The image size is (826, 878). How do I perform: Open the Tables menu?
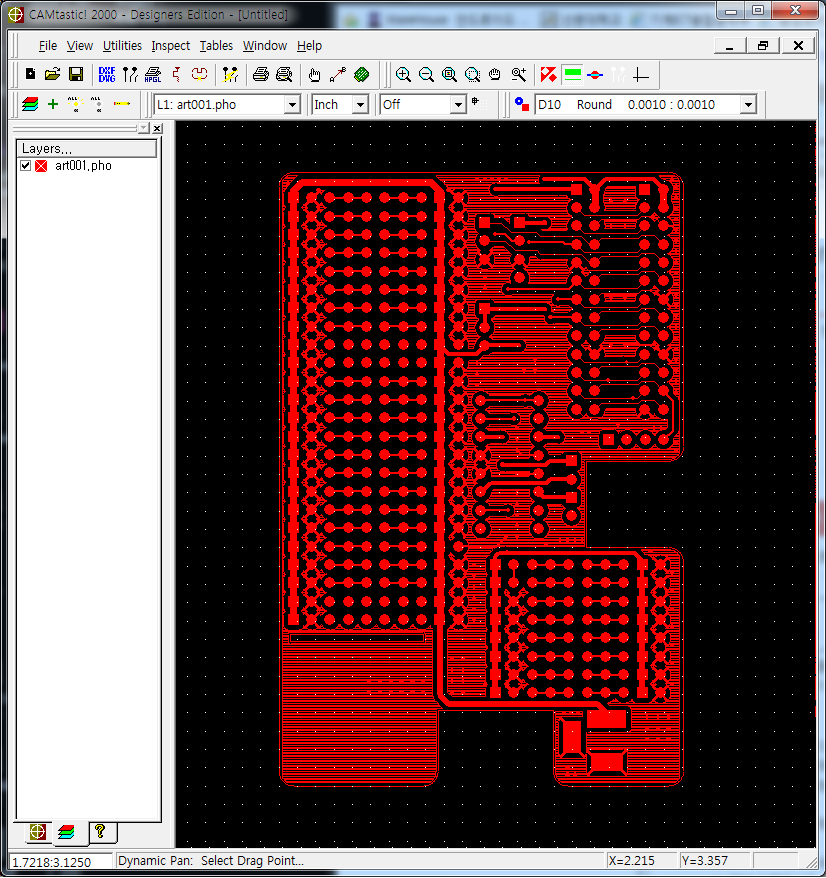coord(216,46)
